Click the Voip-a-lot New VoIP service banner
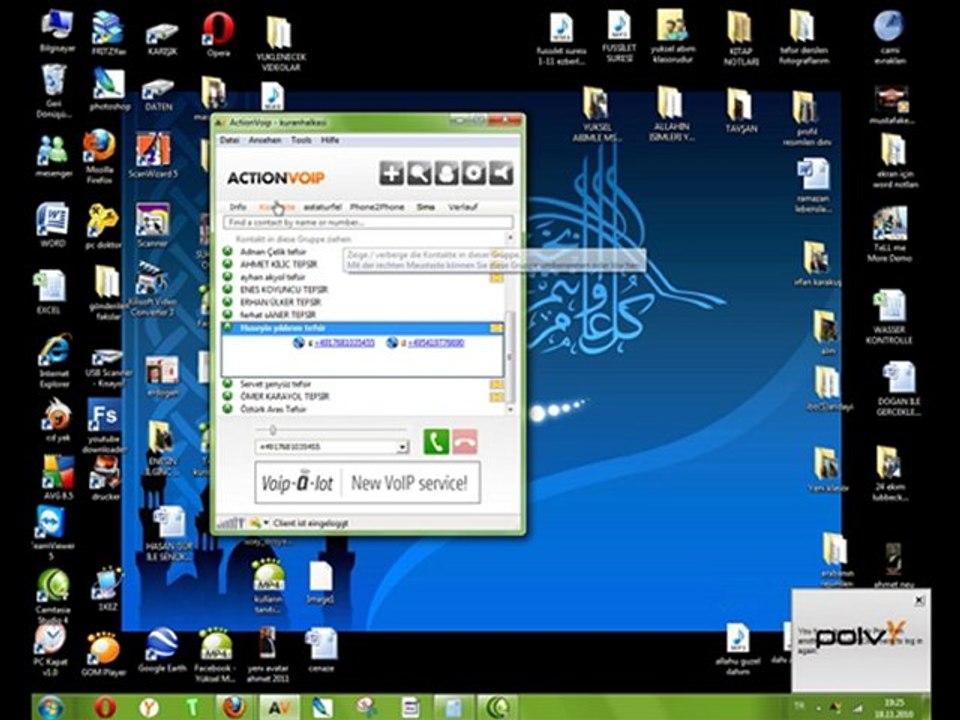The image size is (960, 720). (x=367, y=482)
